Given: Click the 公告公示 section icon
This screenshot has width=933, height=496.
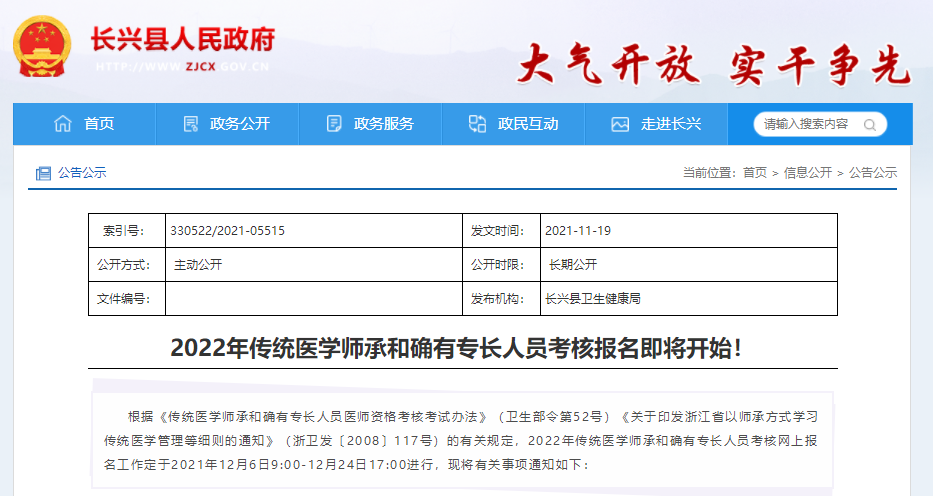Looking at the screenshot, I should 43,173.
